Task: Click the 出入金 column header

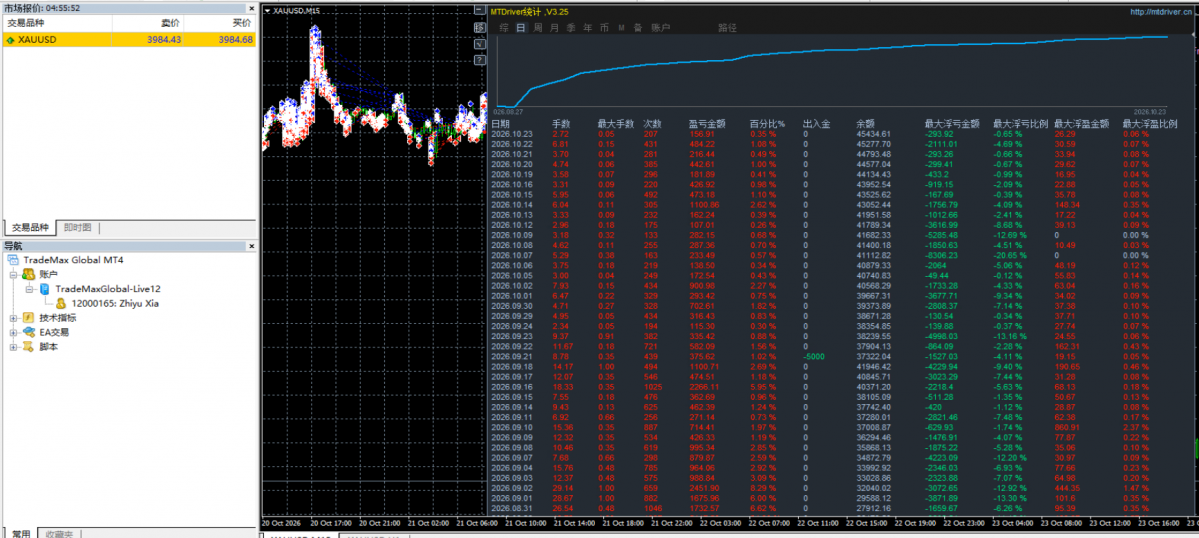Action: coord(816,123)
